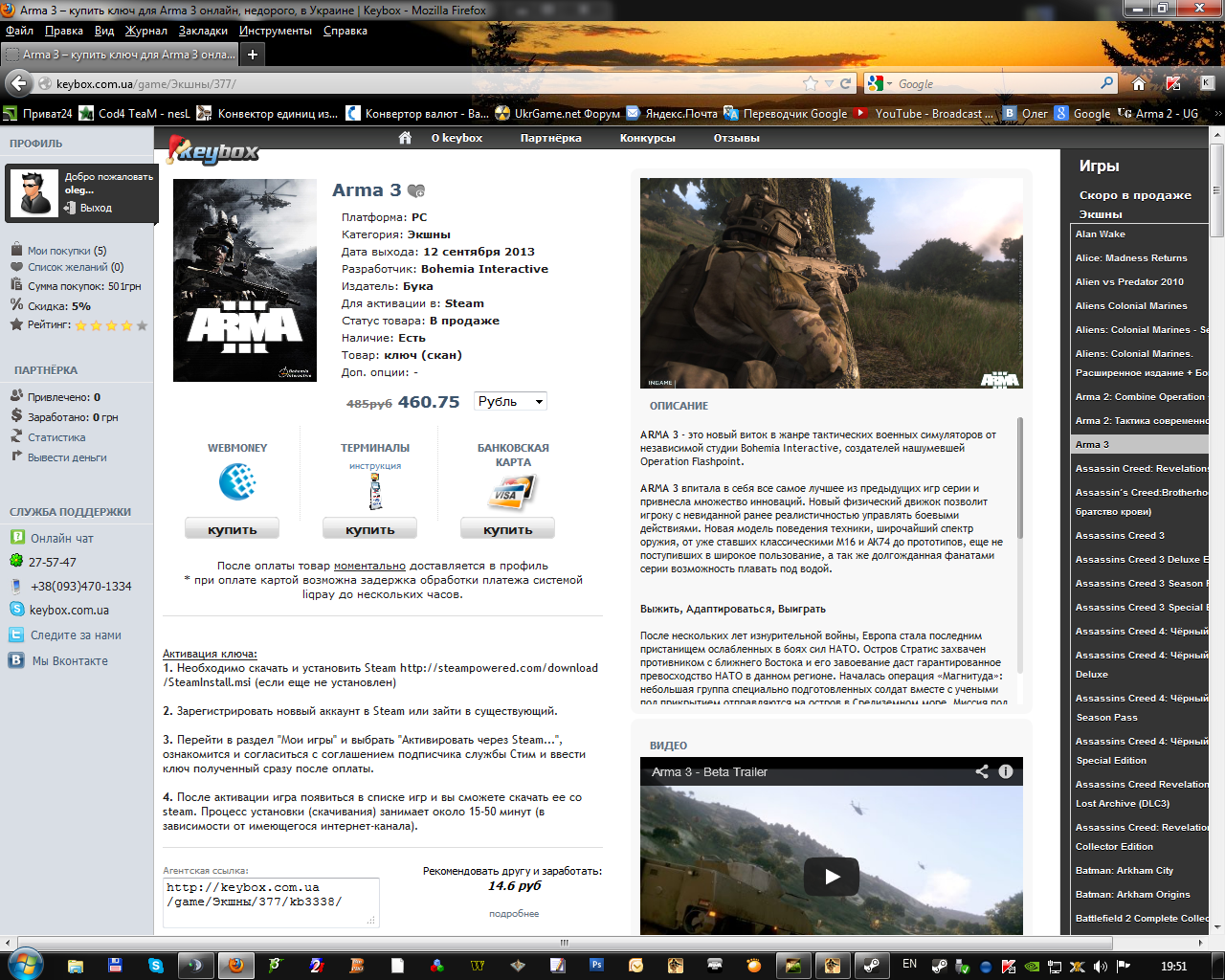Open the volume control in the system tray
Viewport: 1225px width, 980px height.
[1101, 967]
